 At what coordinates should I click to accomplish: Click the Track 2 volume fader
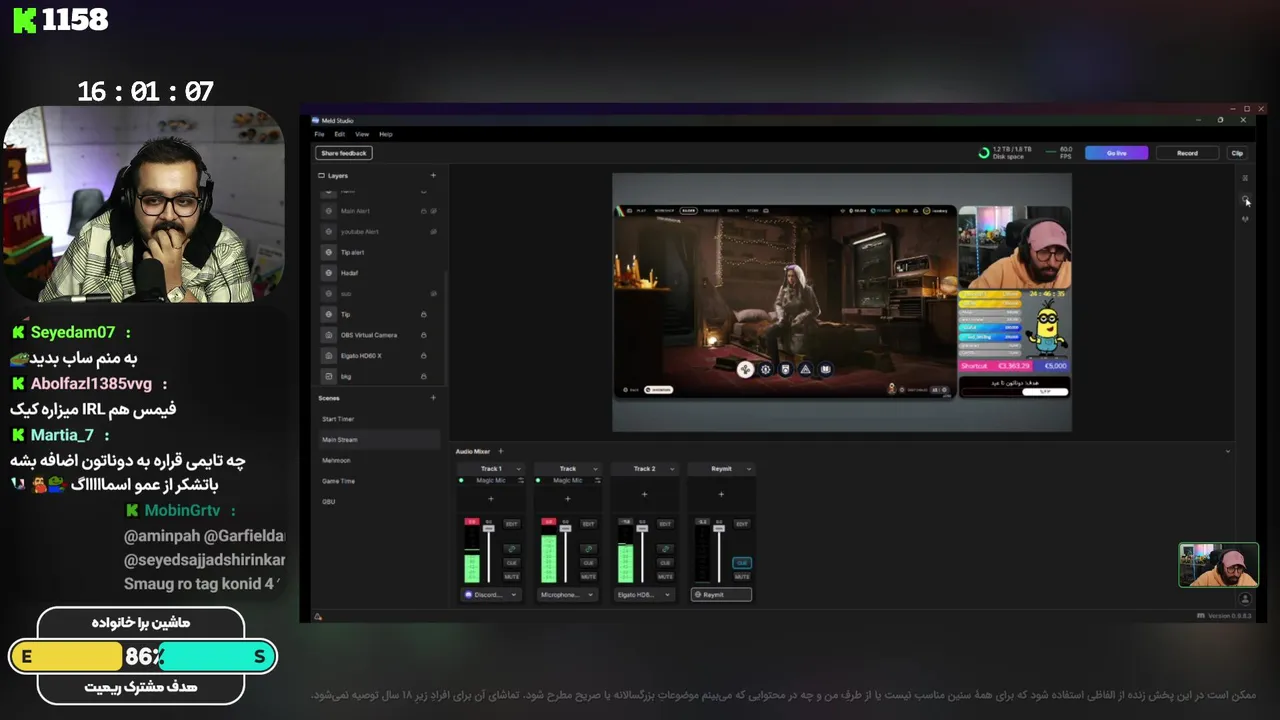click(x=642, y=528)
